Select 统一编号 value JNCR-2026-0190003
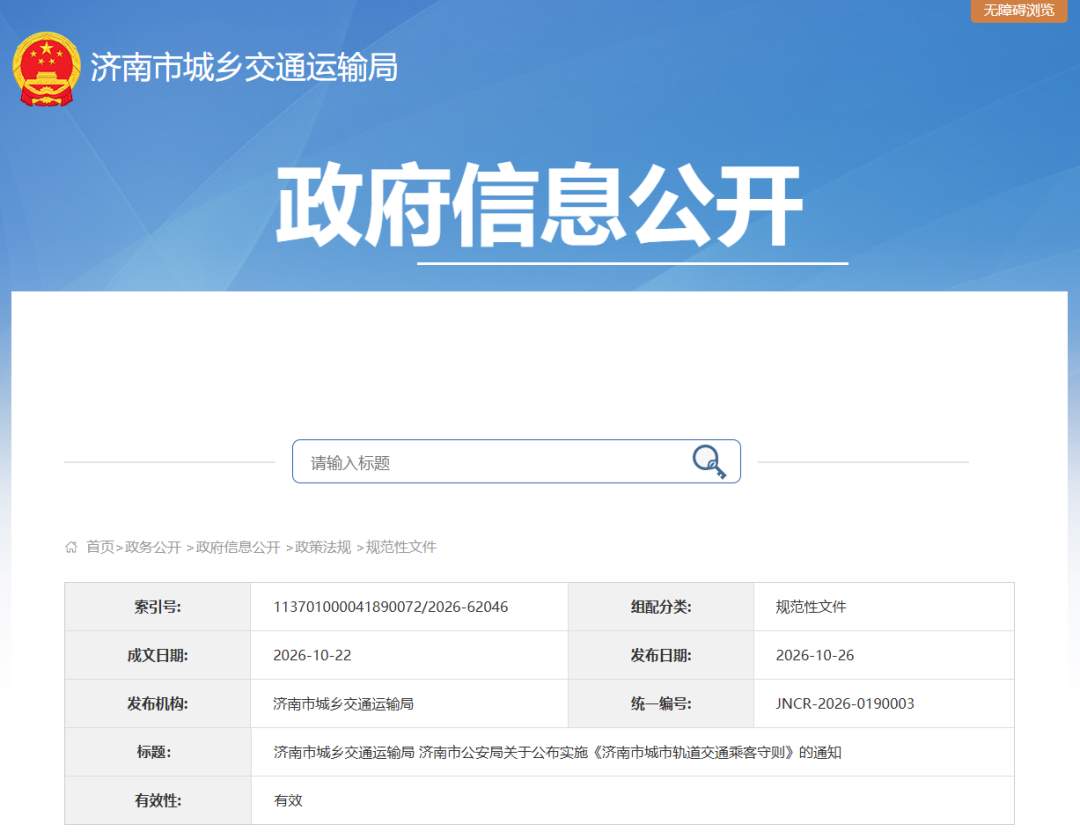The height and width of the screenshot is (832, 1080). (x=845, y=703)
